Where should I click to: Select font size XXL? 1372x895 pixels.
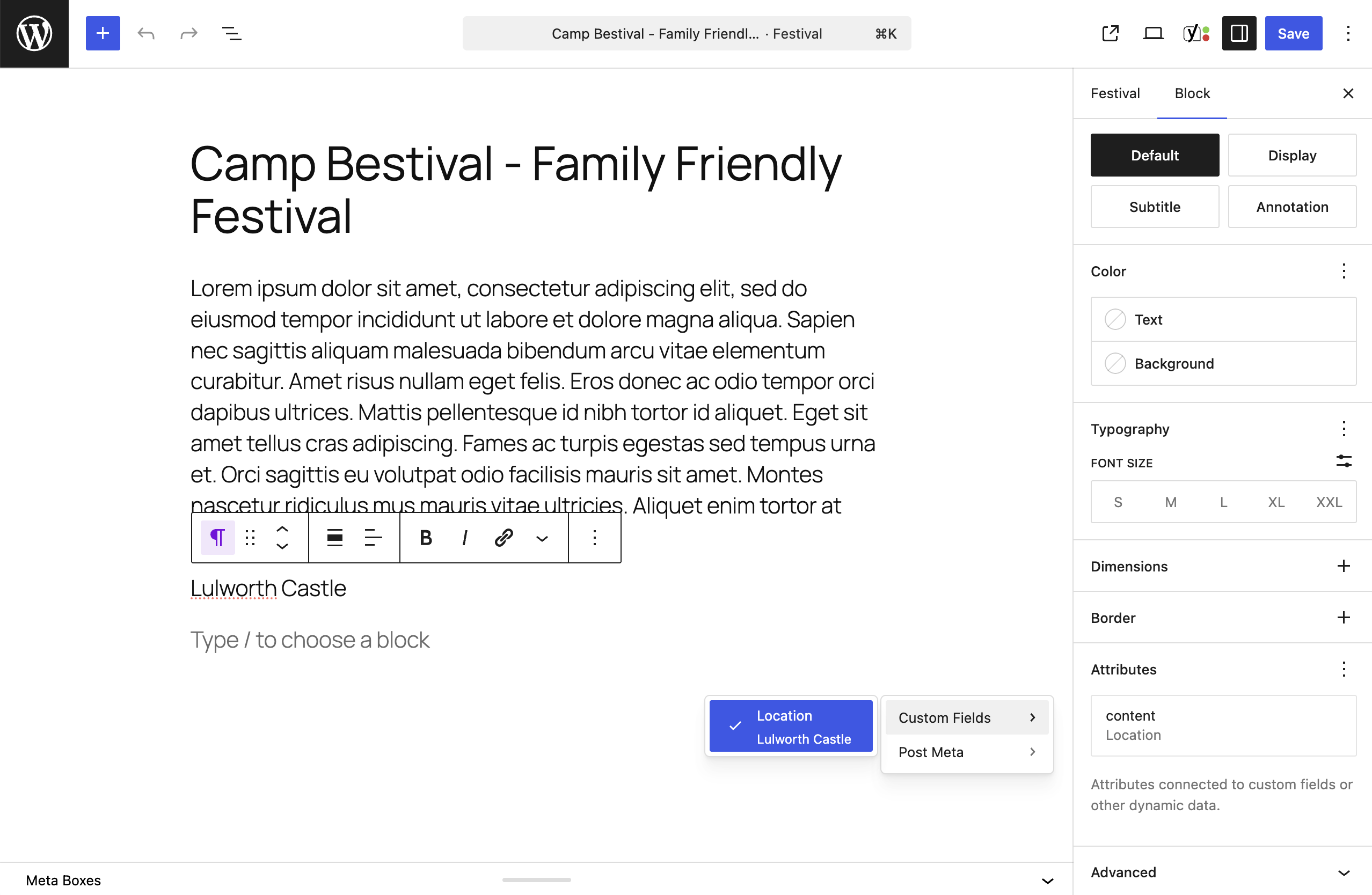pos(1329,502)
